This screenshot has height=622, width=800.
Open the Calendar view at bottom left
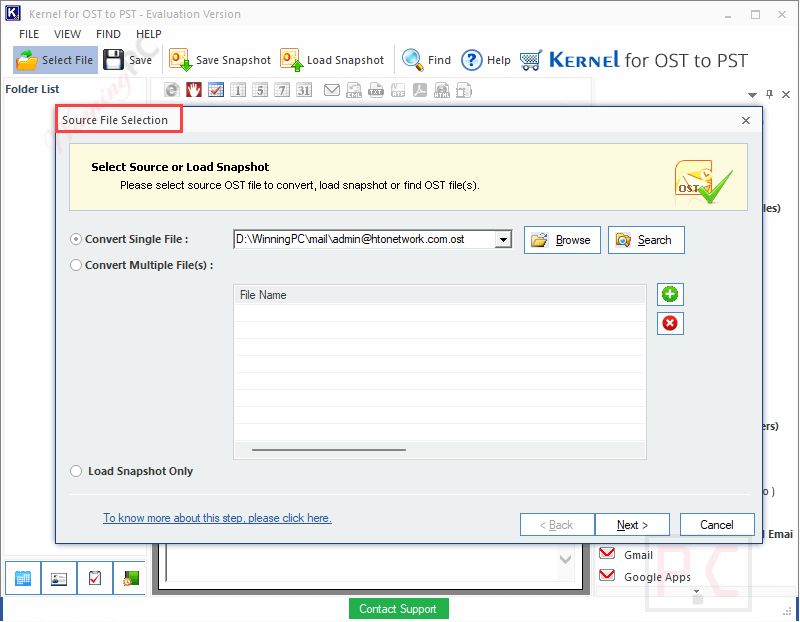(23, 578)
